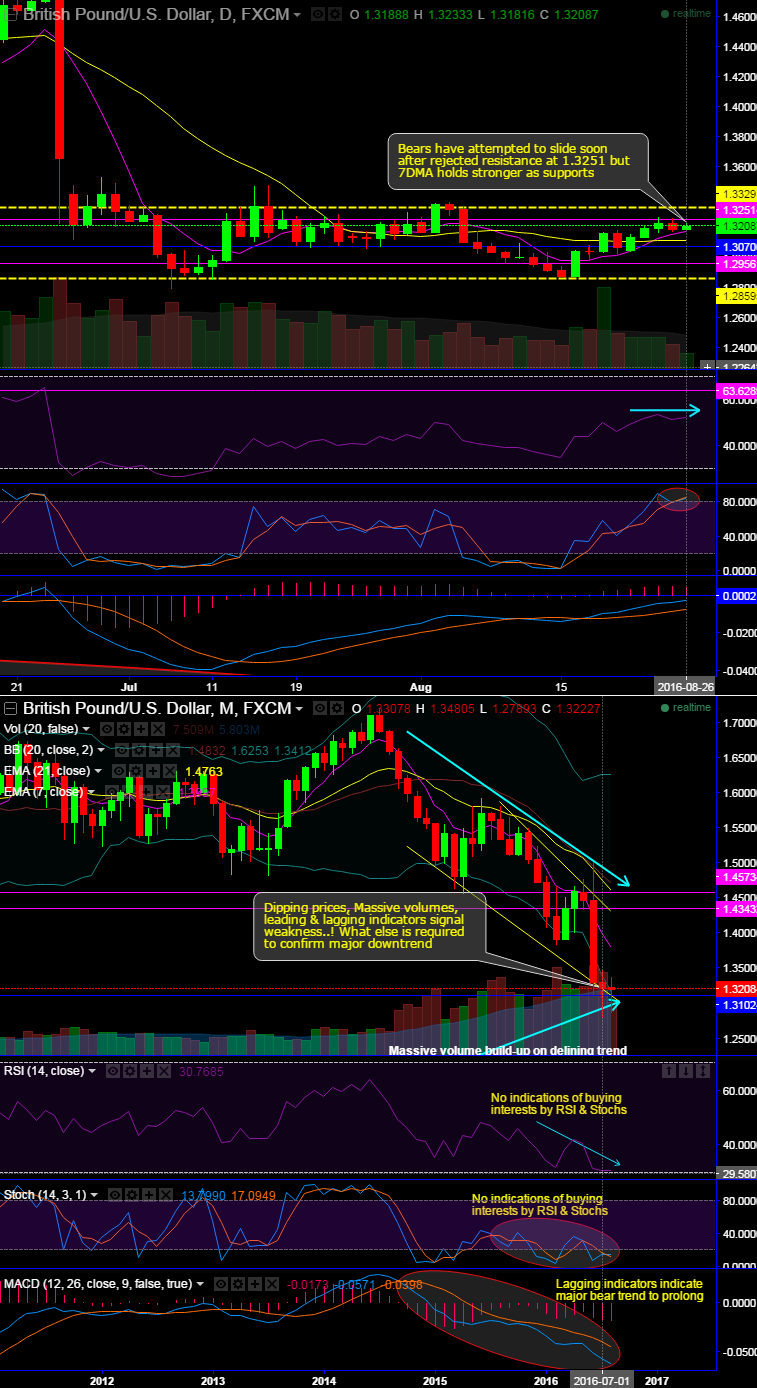Open settings for EMA 7 indicator
The height and width of the screenshot is (1388, 757).
[127, 791]
